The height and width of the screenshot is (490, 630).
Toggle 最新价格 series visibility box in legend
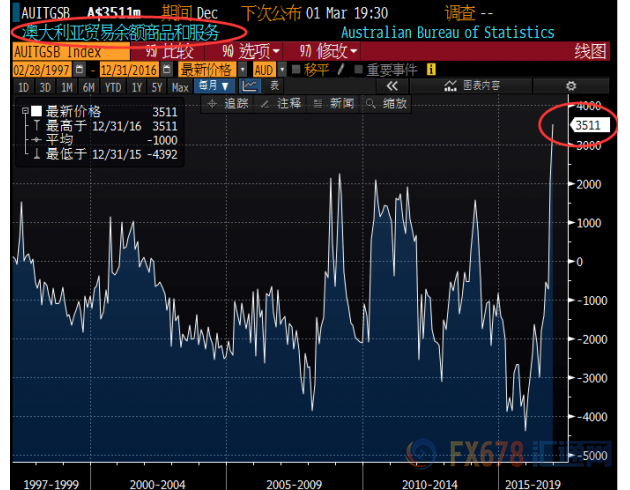[x=37, y=111]
